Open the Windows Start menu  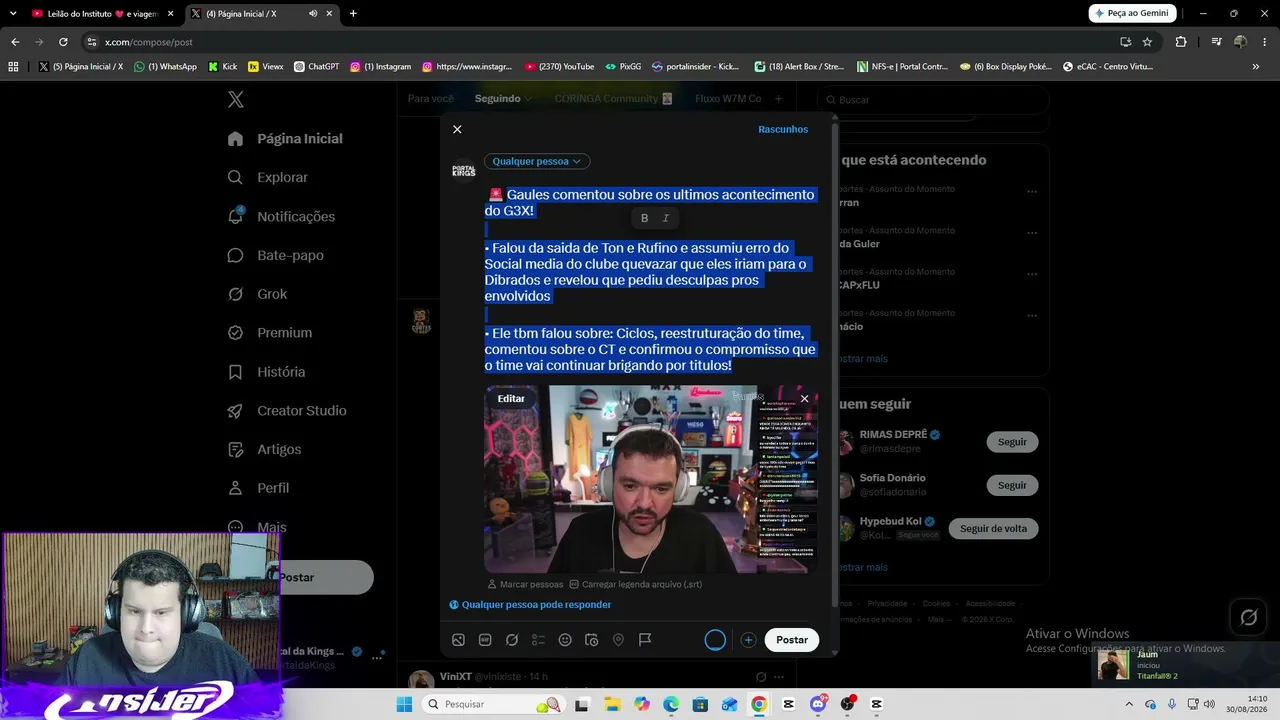click(x=404, y=704)
